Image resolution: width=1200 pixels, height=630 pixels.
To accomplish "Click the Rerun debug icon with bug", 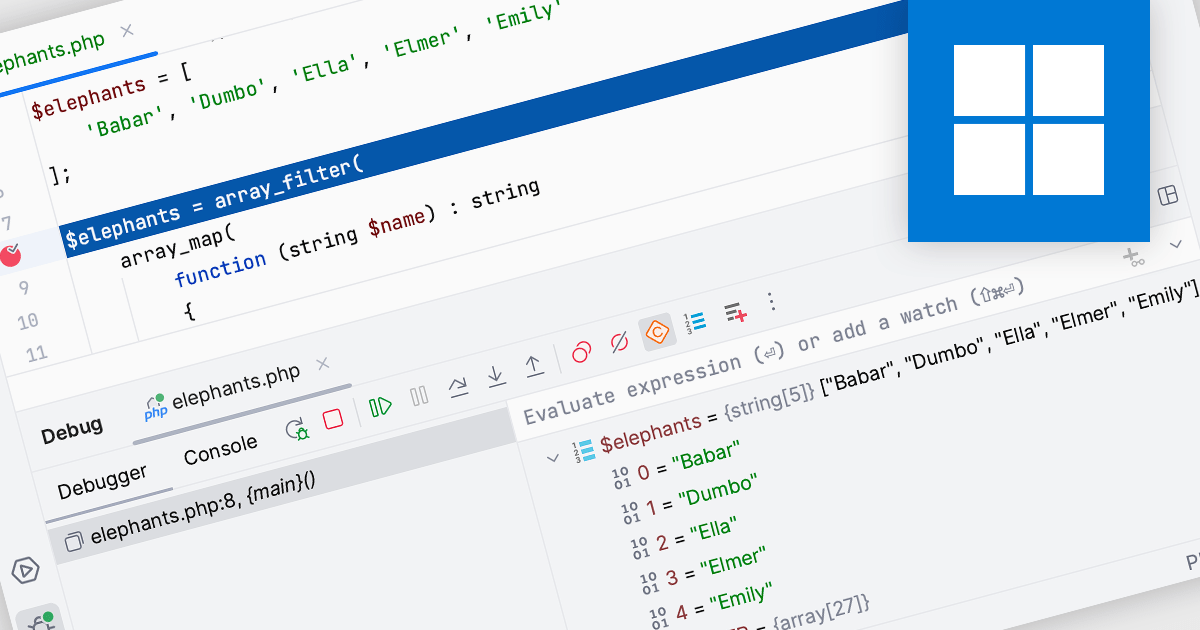I will tap(297, 429).
